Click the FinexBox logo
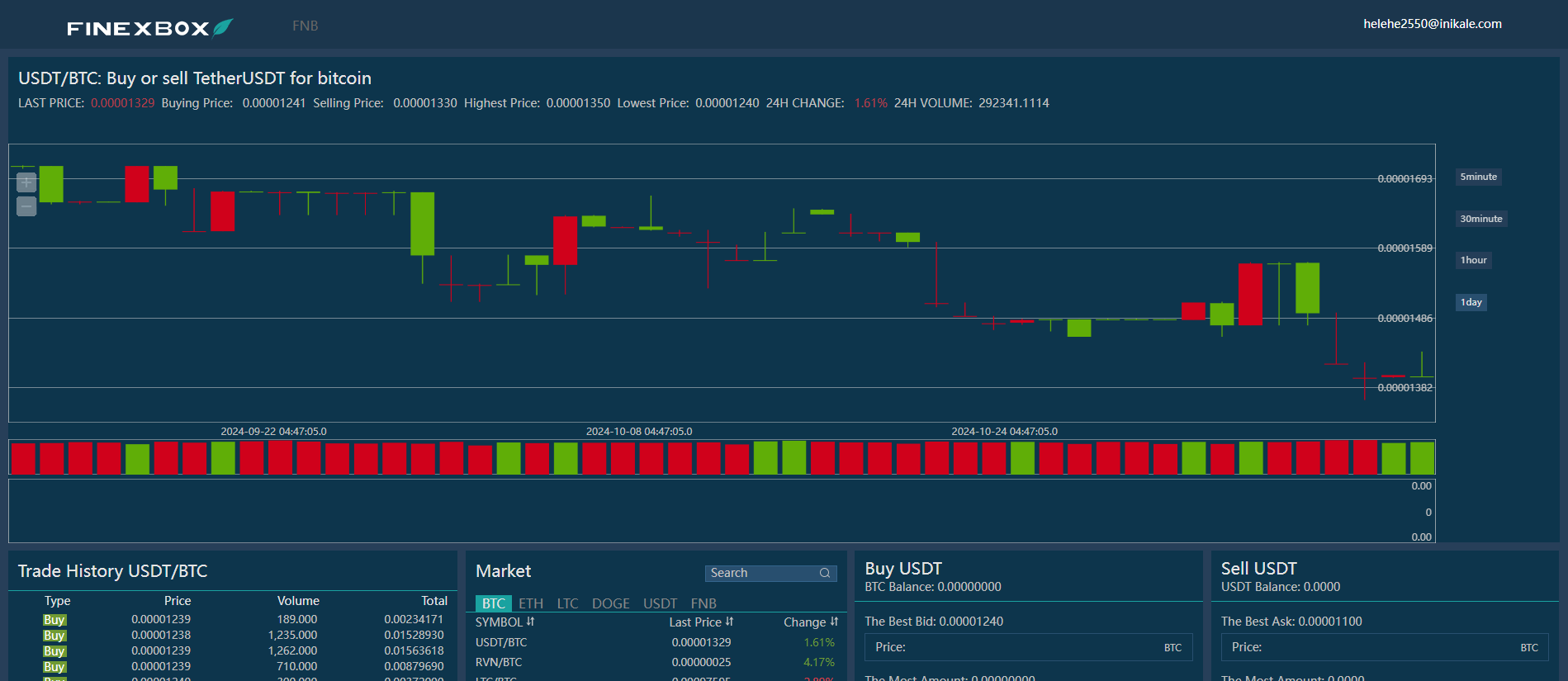Screen dimensions: 1568x681 coord(149,28)
